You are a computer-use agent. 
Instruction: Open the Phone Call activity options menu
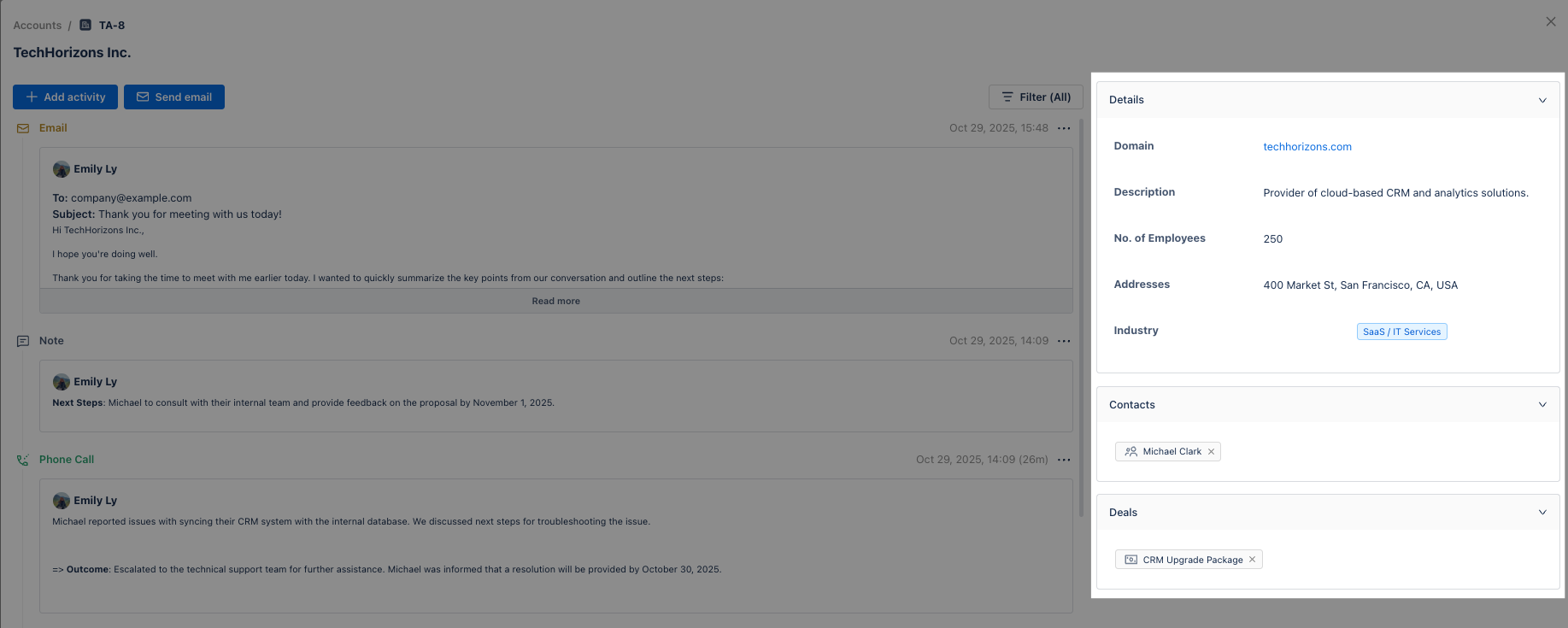point(1064,460)
